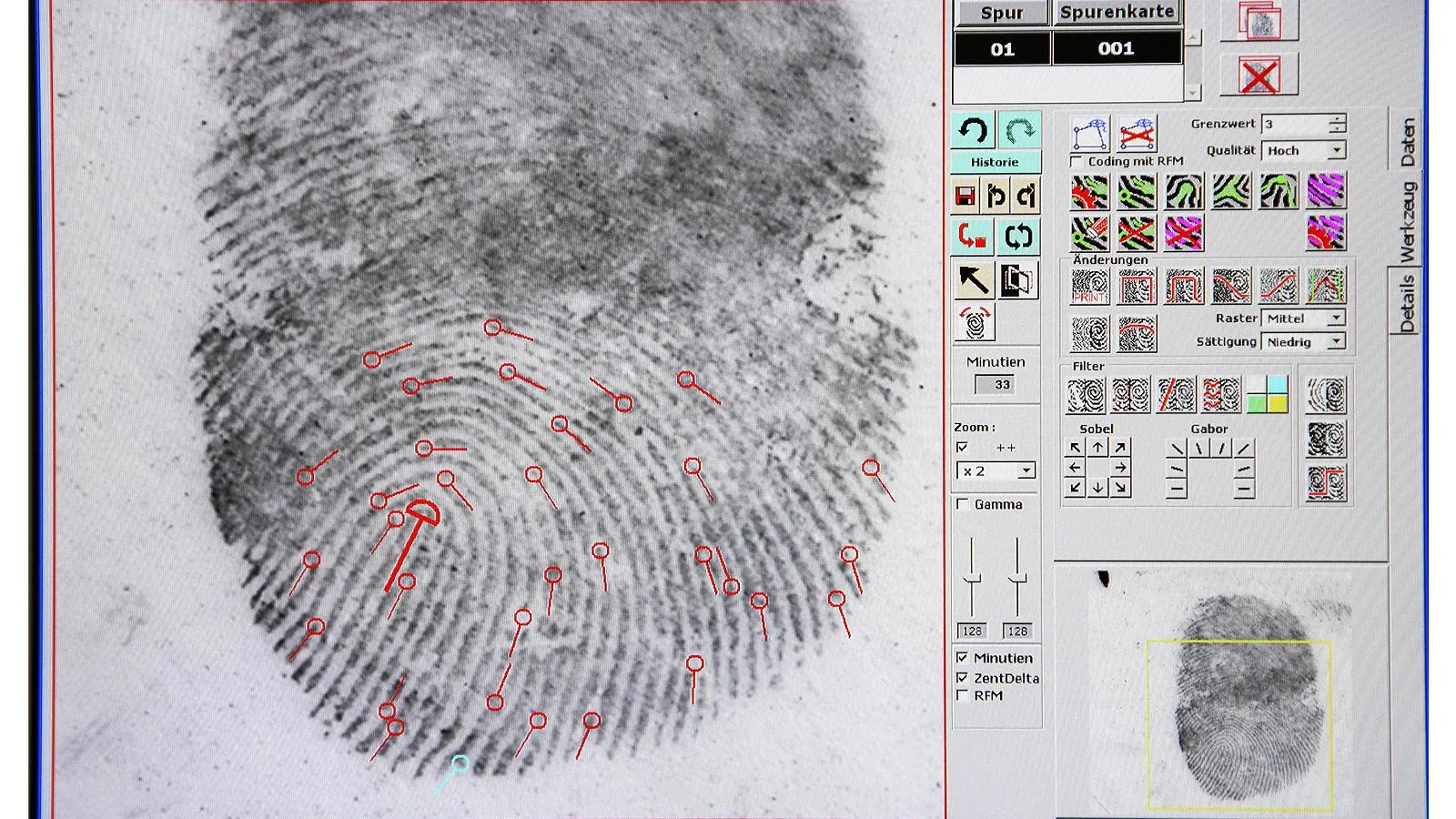Viewport: 1456px width, 819px height.
Task: Select the Spur 01 row cell
Action: click(1002, 49)
